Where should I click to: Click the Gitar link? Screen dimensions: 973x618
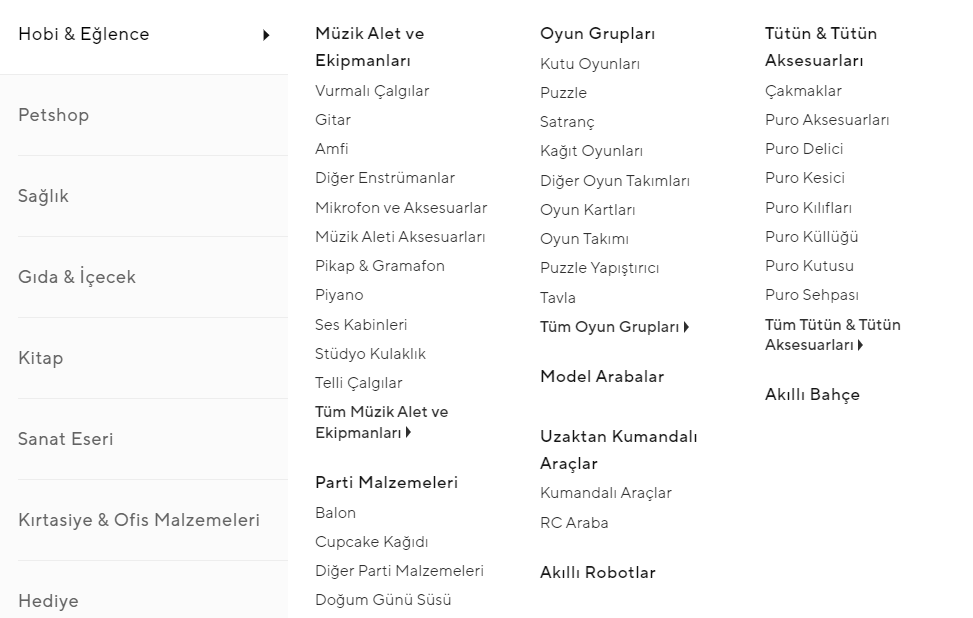point(333,120)
